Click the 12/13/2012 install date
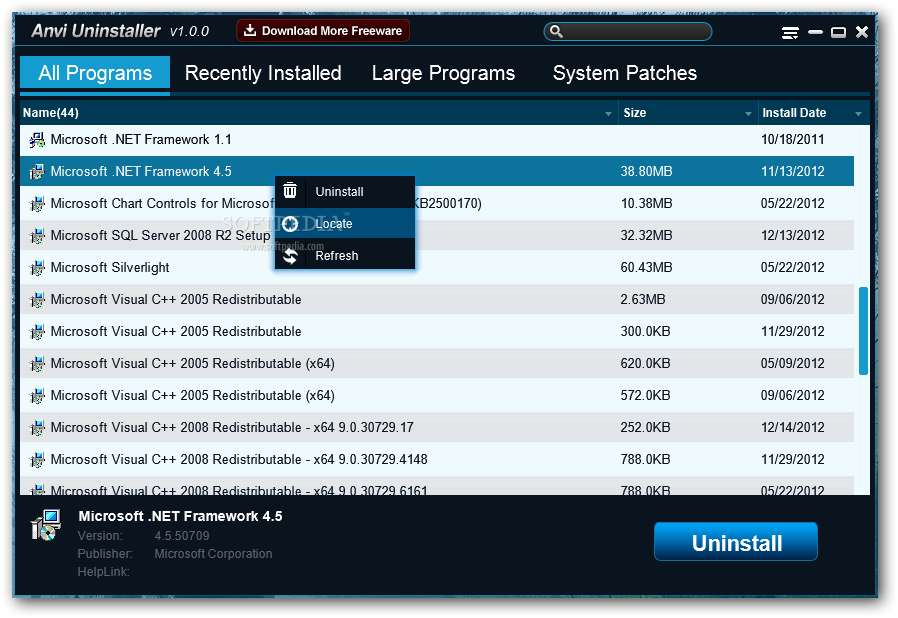The height and width of the screenshot is (618, 898). tap(793, 235)
